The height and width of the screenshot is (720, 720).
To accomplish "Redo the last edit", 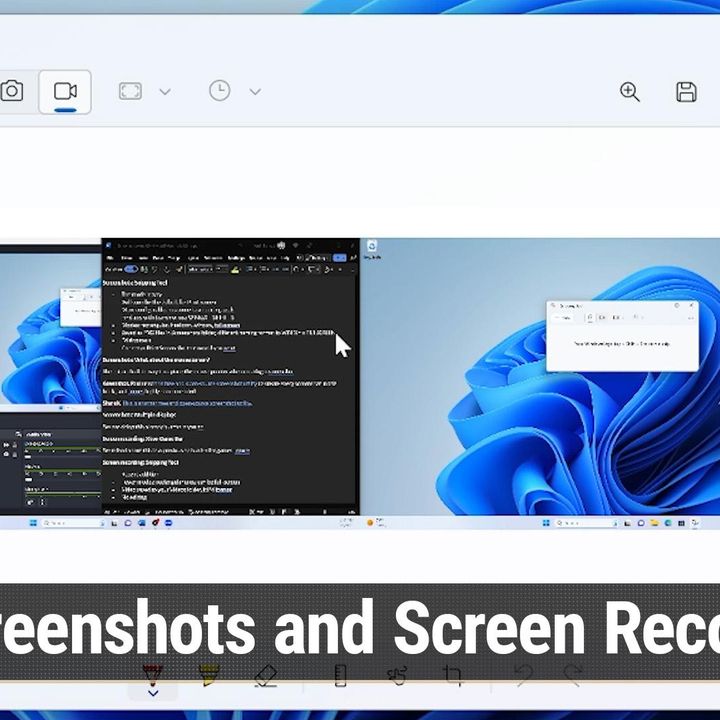I will (573, 676).
